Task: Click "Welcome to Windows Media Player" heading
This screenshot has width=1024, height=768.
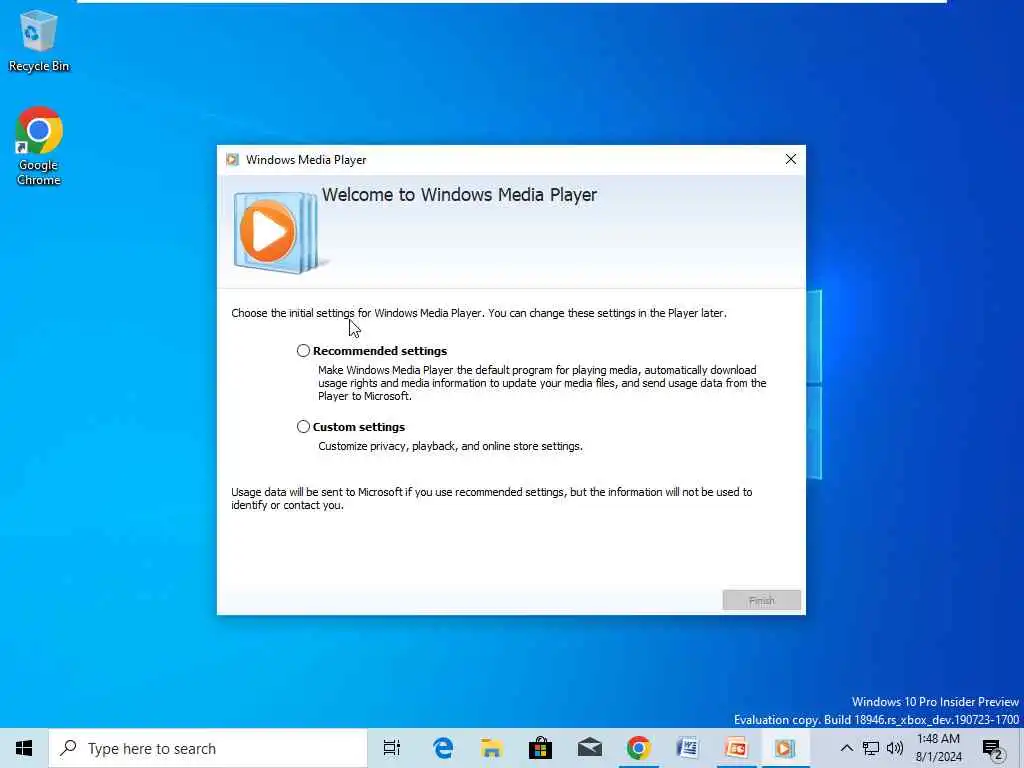Action: 459,195
